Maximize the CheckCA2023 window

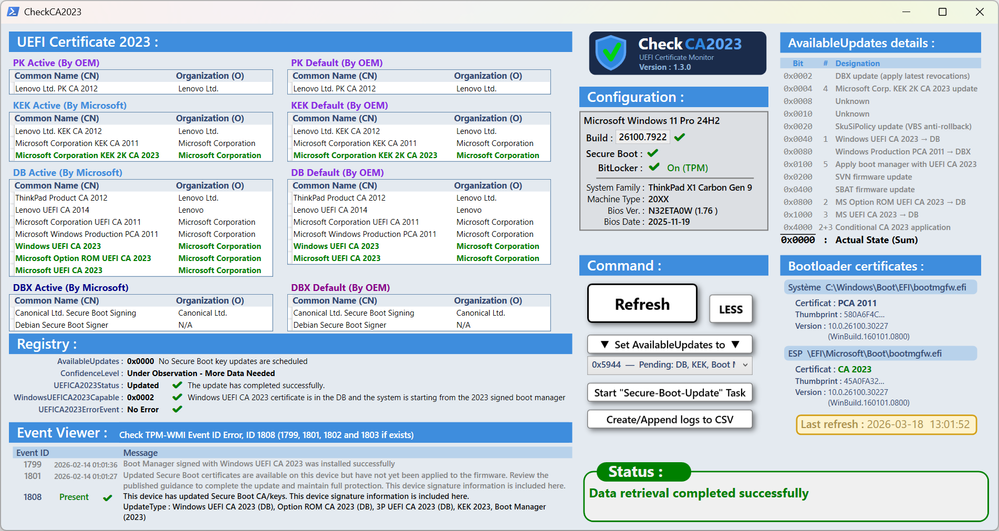942,12
